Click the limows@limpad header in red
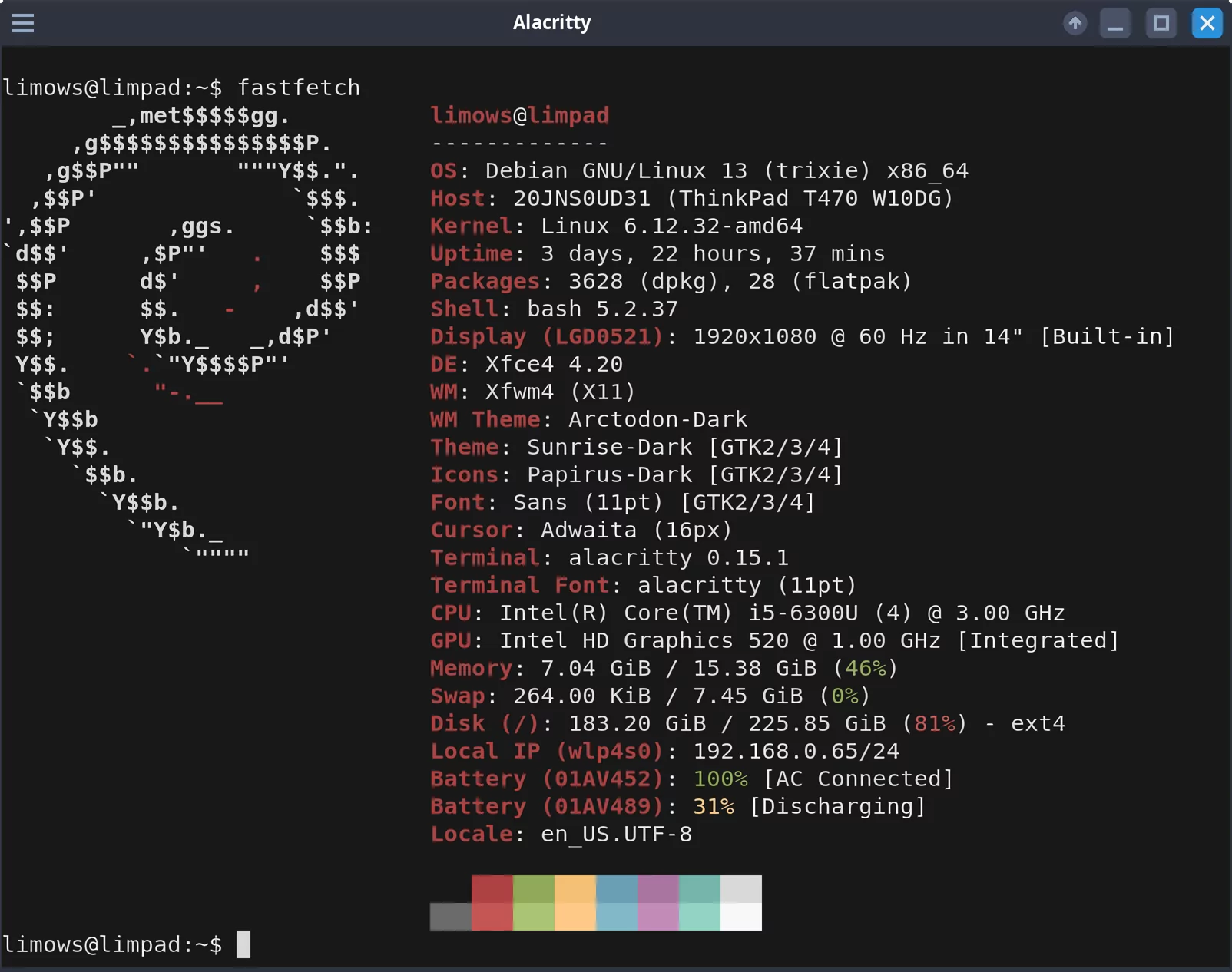 pos(520,115)
